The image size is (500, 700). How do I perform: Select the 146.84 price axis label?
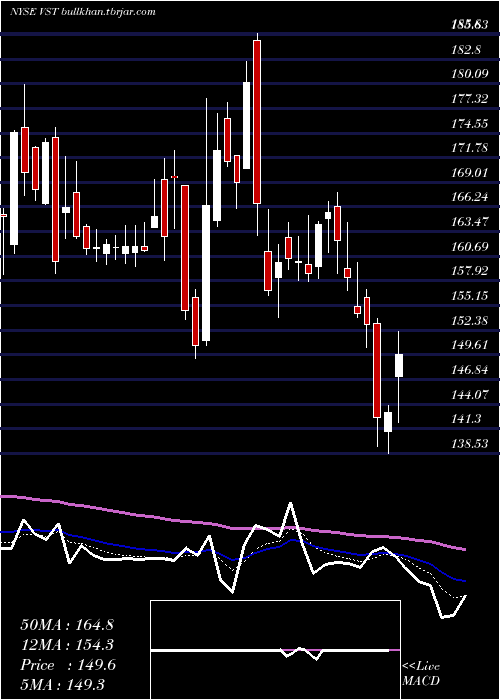pos(470,370)
